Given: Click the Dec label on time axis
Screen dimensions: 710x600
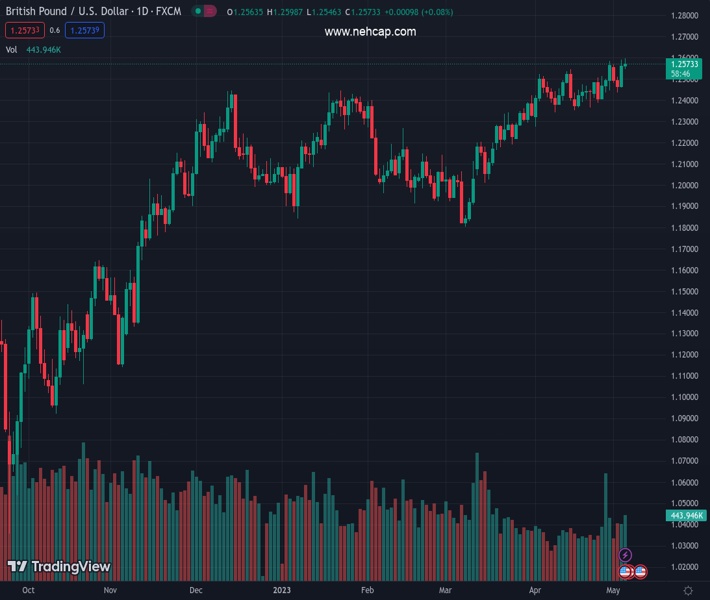Looking at the screenshot, I should click(196, 591).
